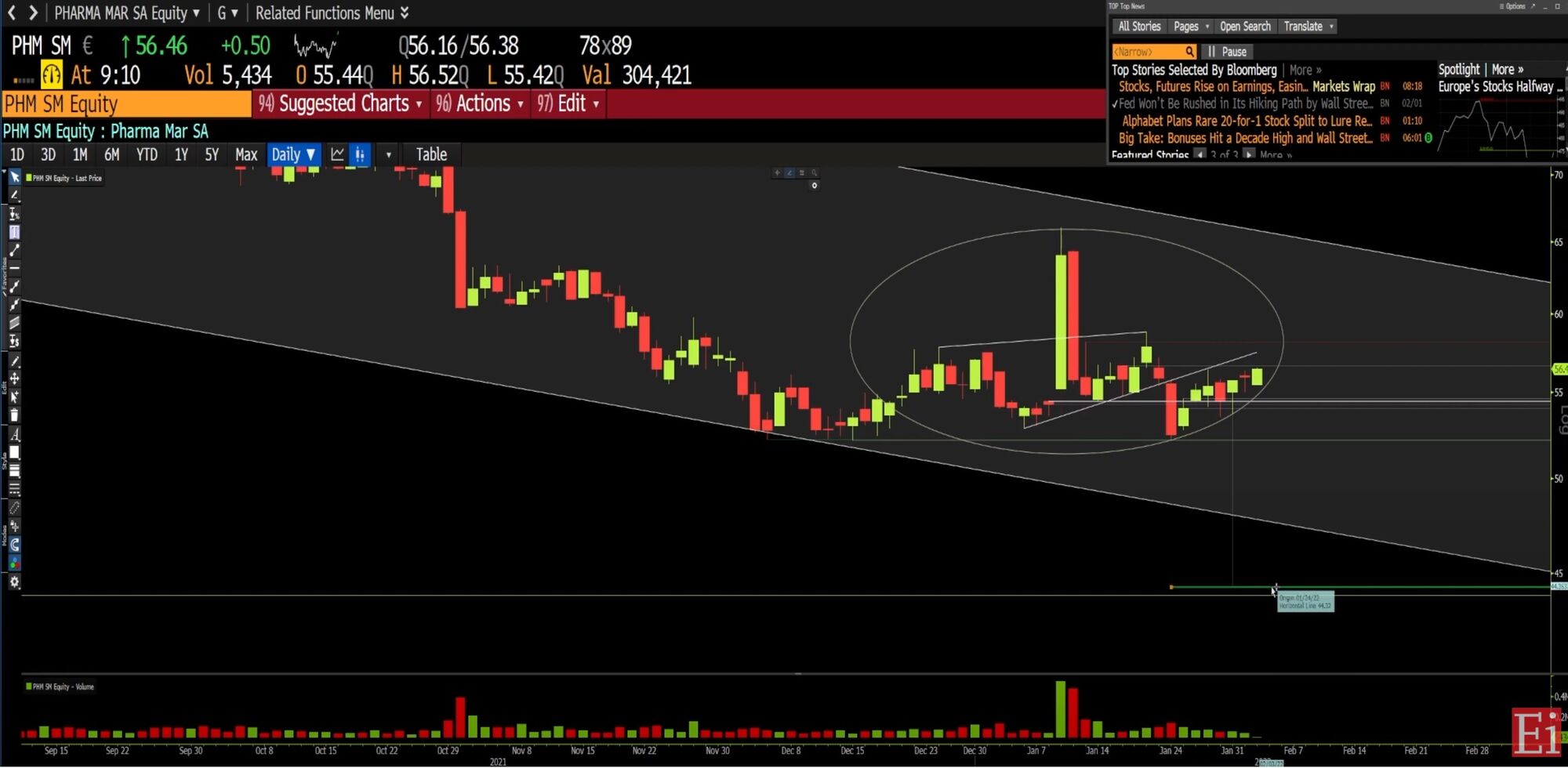Open the 'Alphabet Plans Rare 20-for-1 Stock Split' story
The image size is (1568, 768).
pyautogui.click(x=1247, y=121)
